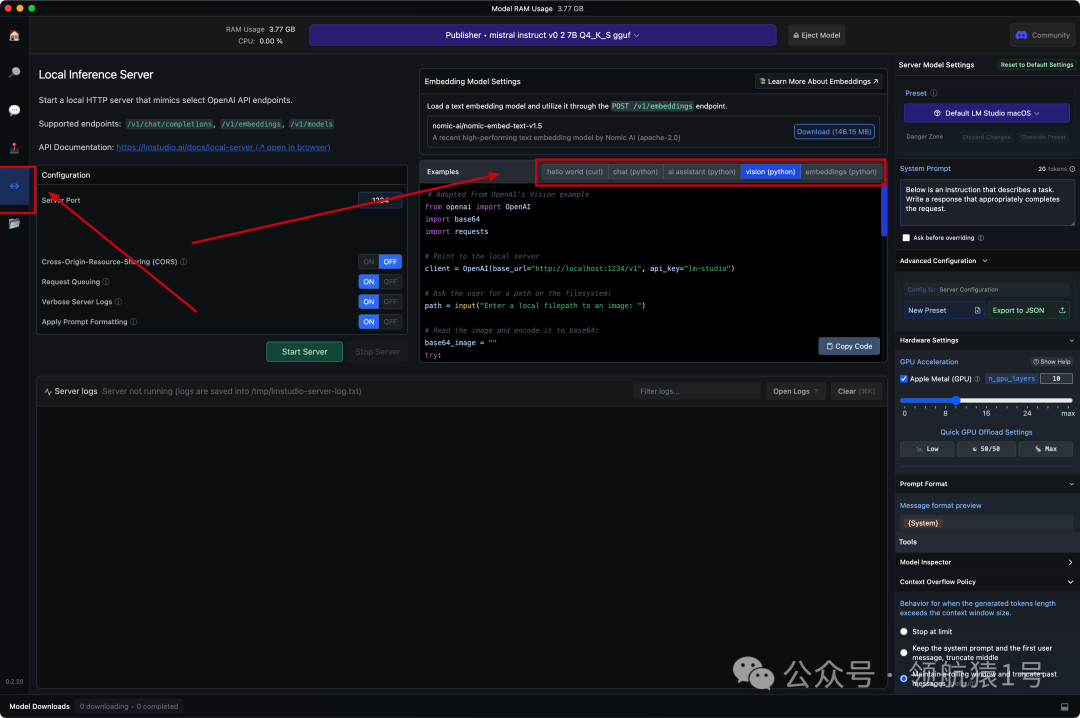This screenshot has height=718, width=1080.
Task: Download nomic-embed-text model (146.15 MB)
Action: tap(834, 132)
